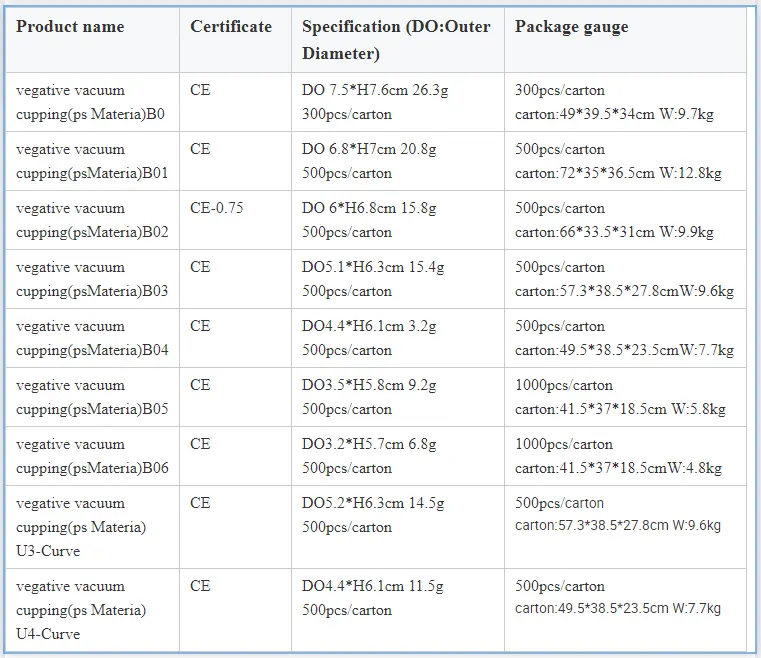Select the 'CE-0.75' certificate cell
The image size is (761, 658).
(217, 208)
